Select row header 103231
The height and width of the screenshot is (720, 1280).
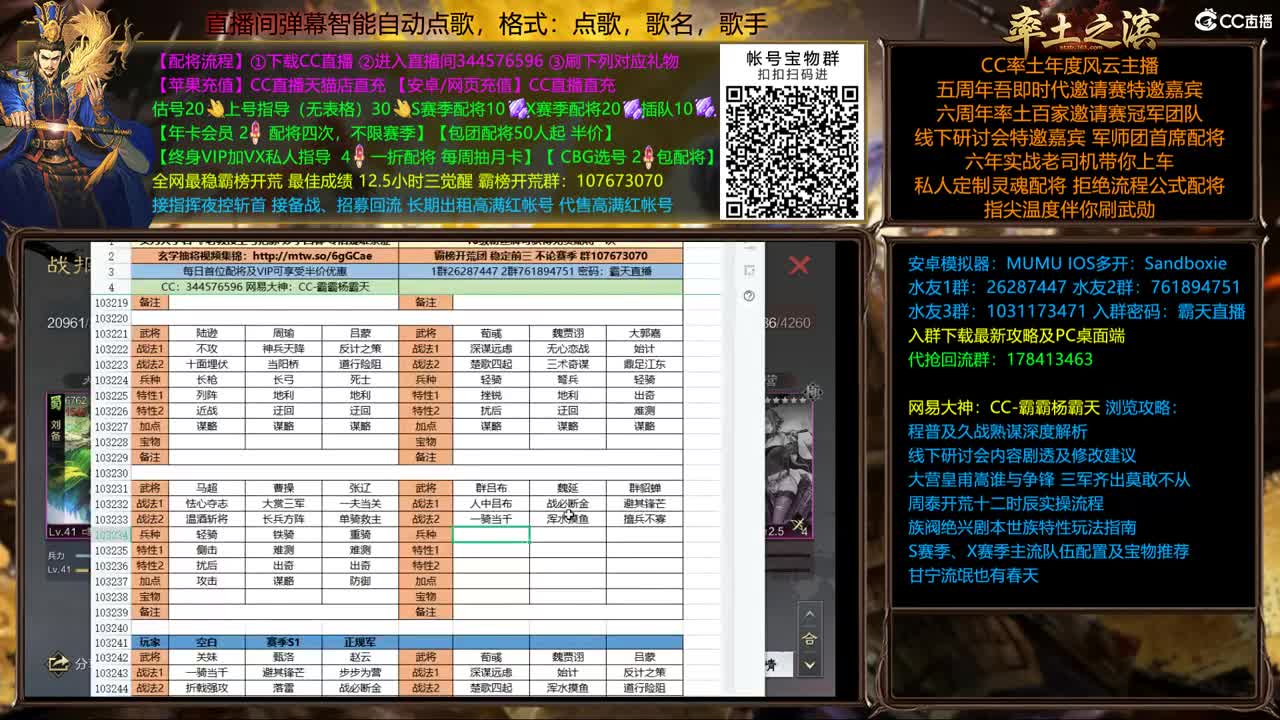(x=111, y=489)
